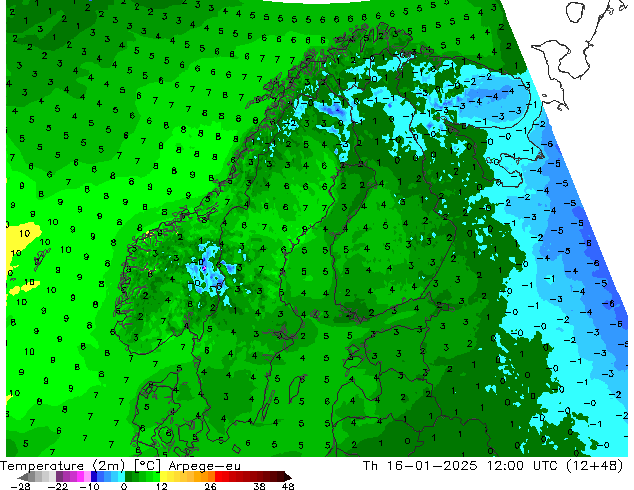Click the -28 legend label
634x490 pixels.
click(20, 486)
